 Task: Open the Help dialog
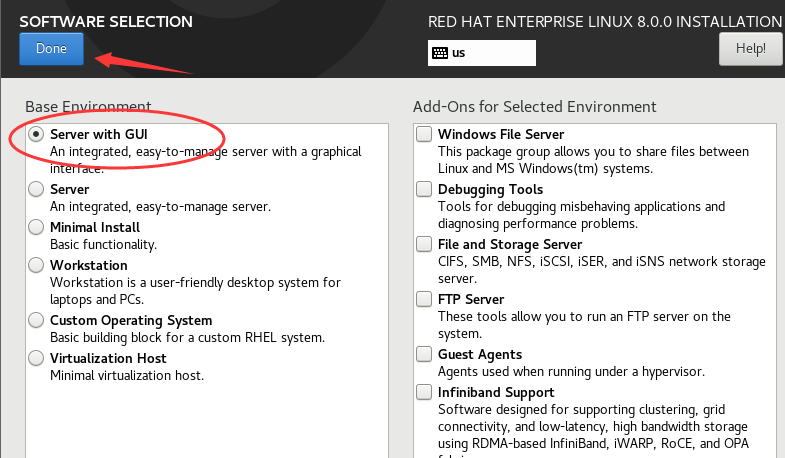coord(750,48)
